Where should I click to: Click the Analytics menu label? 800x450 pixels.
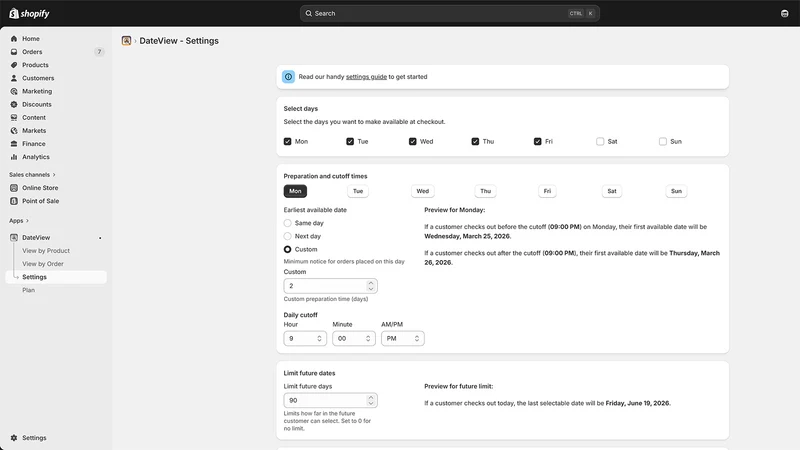[36, 157]
